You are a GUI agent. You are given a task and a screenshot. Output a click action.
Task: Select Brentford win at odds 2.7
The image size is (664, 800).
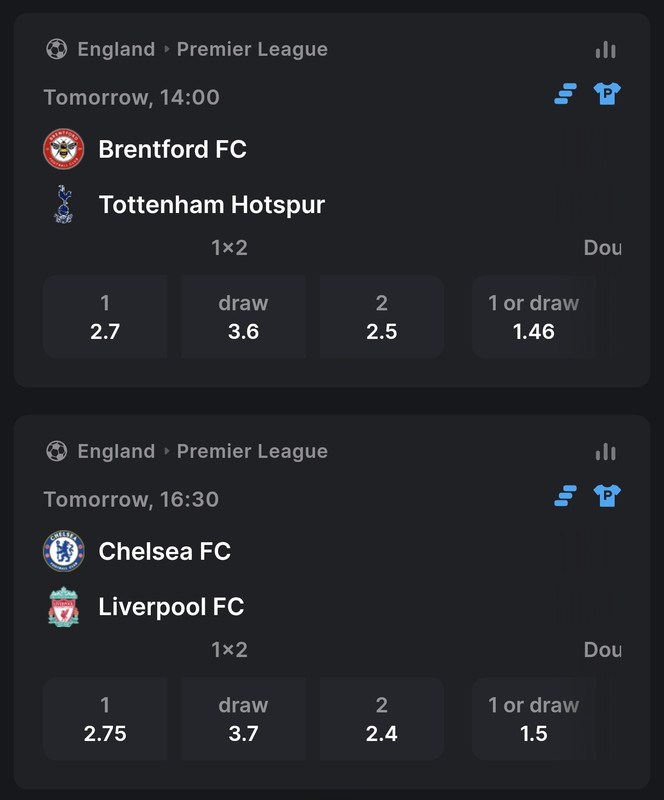(105, 317)
